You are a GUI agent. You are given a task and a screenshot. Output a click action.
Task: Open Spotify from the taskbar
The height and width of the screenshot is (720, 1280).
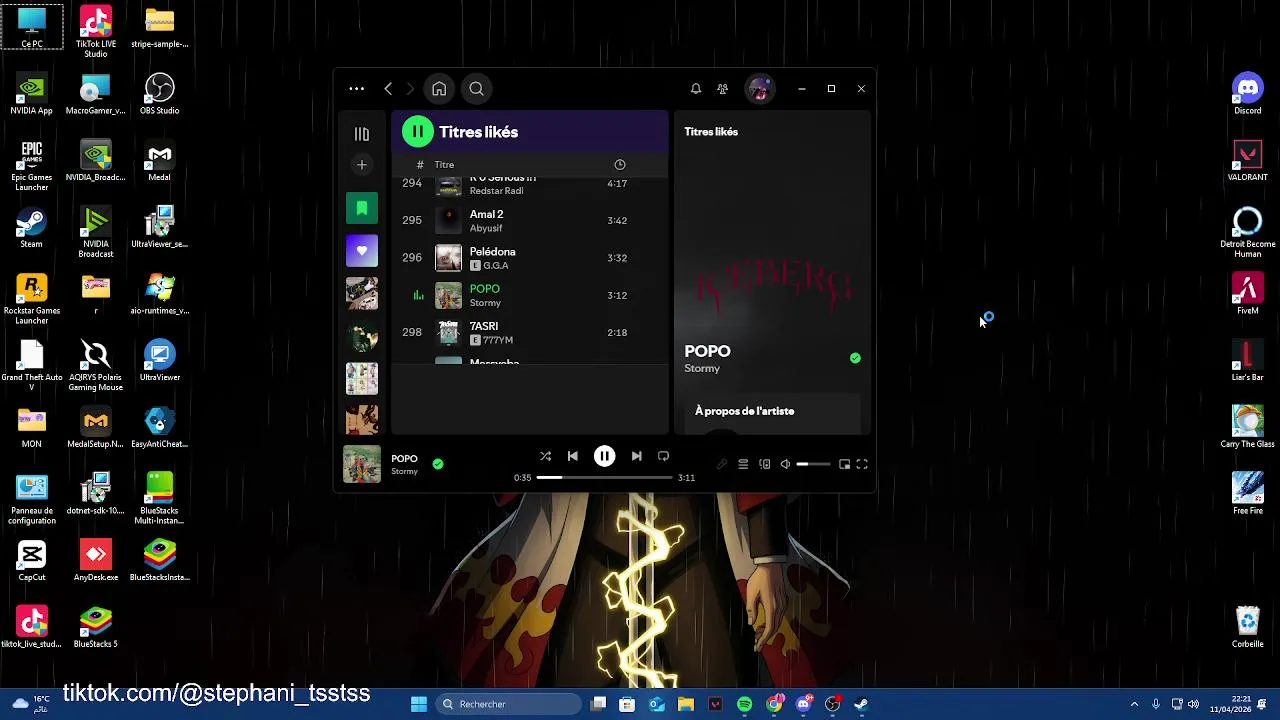pos(744,704)
